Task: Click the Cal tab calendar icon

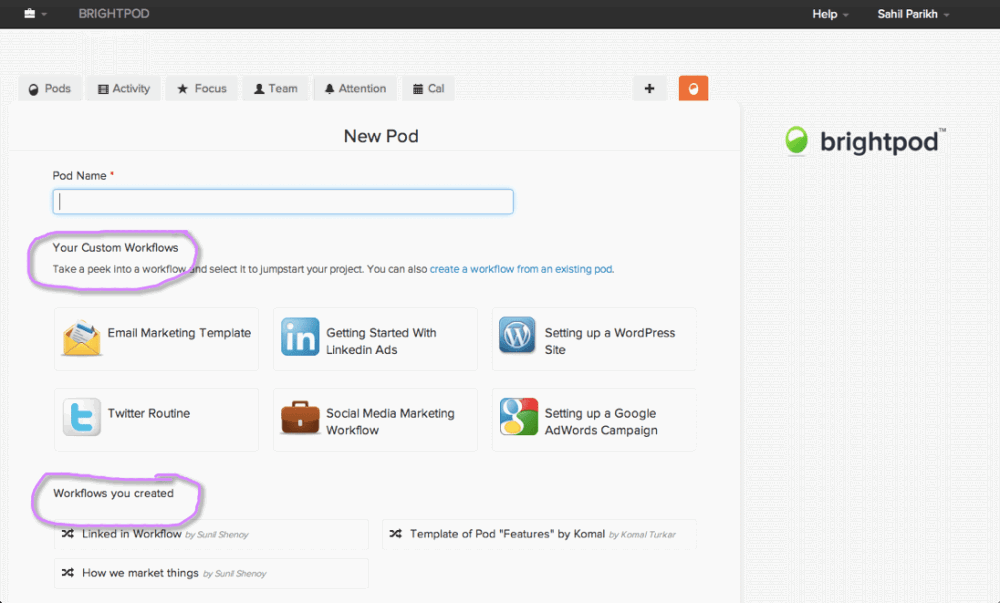Action: (418, 89)
